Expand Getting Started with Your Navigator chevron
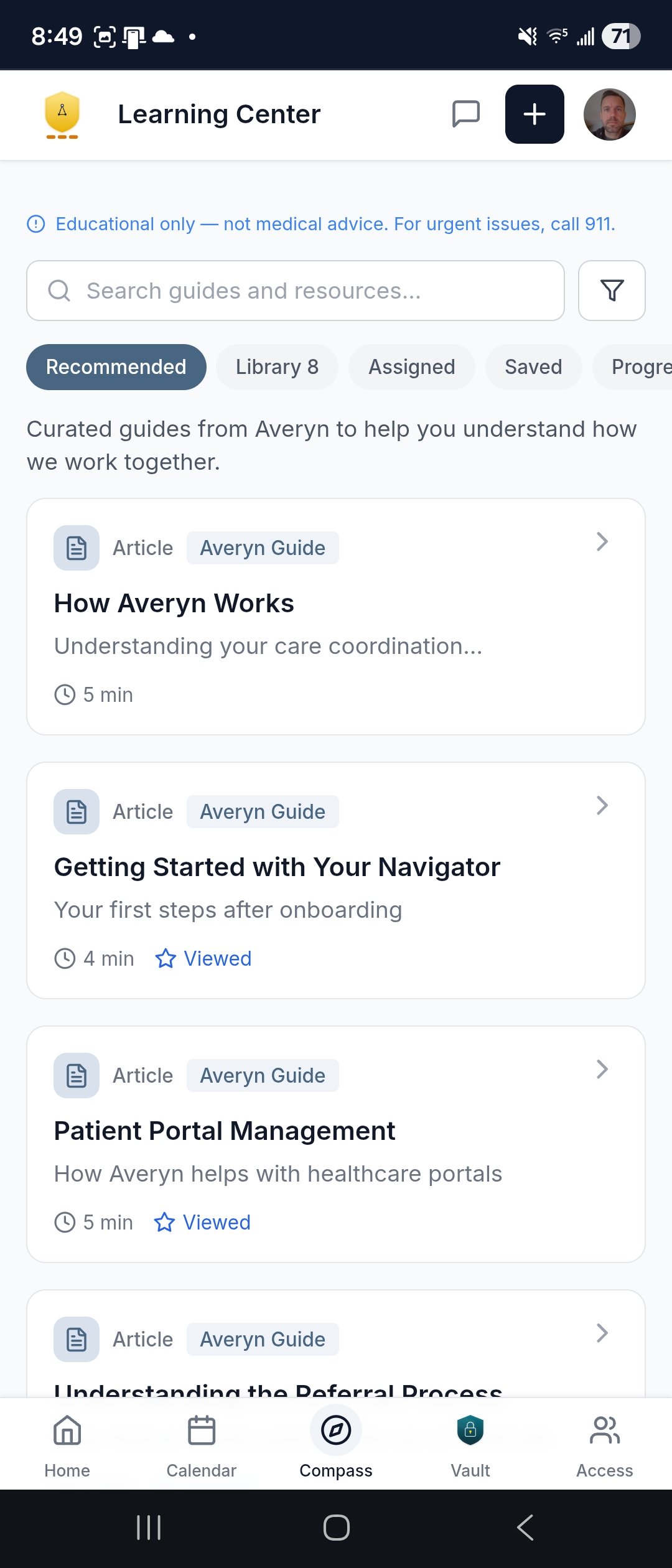This screenshot has width=672, height=1568. coord(602,805)
